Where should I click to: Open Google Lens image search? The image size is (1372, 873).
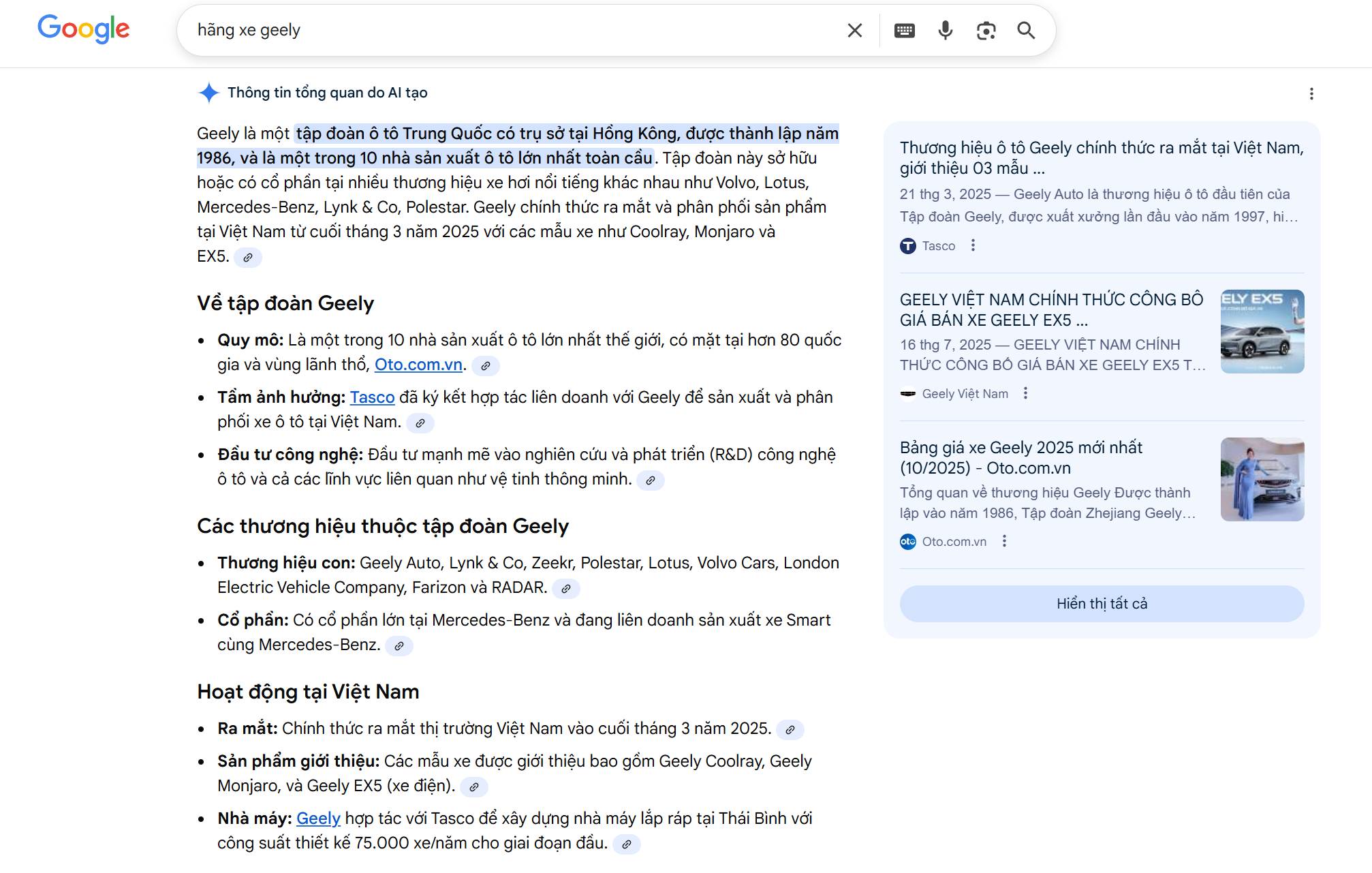[986, 30]
